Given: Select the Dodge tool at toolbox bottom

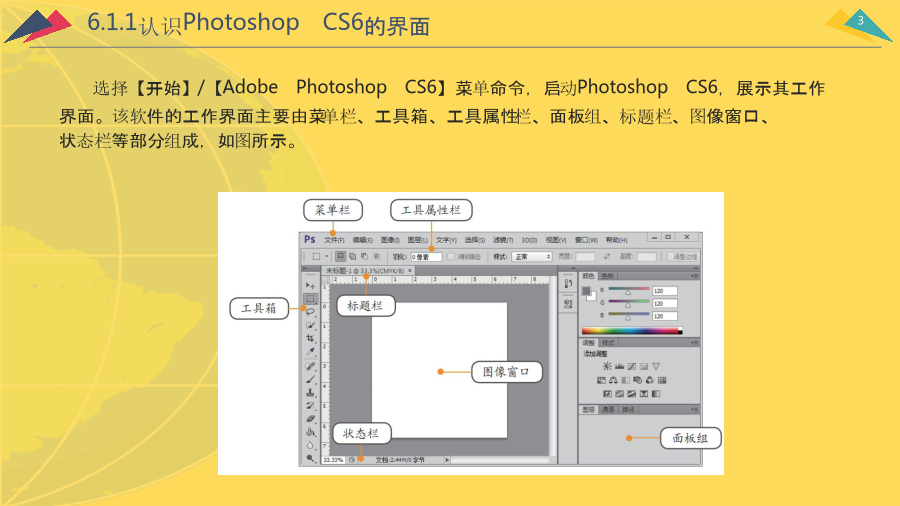Looking at the screenshot, I should tap(311, 458).
